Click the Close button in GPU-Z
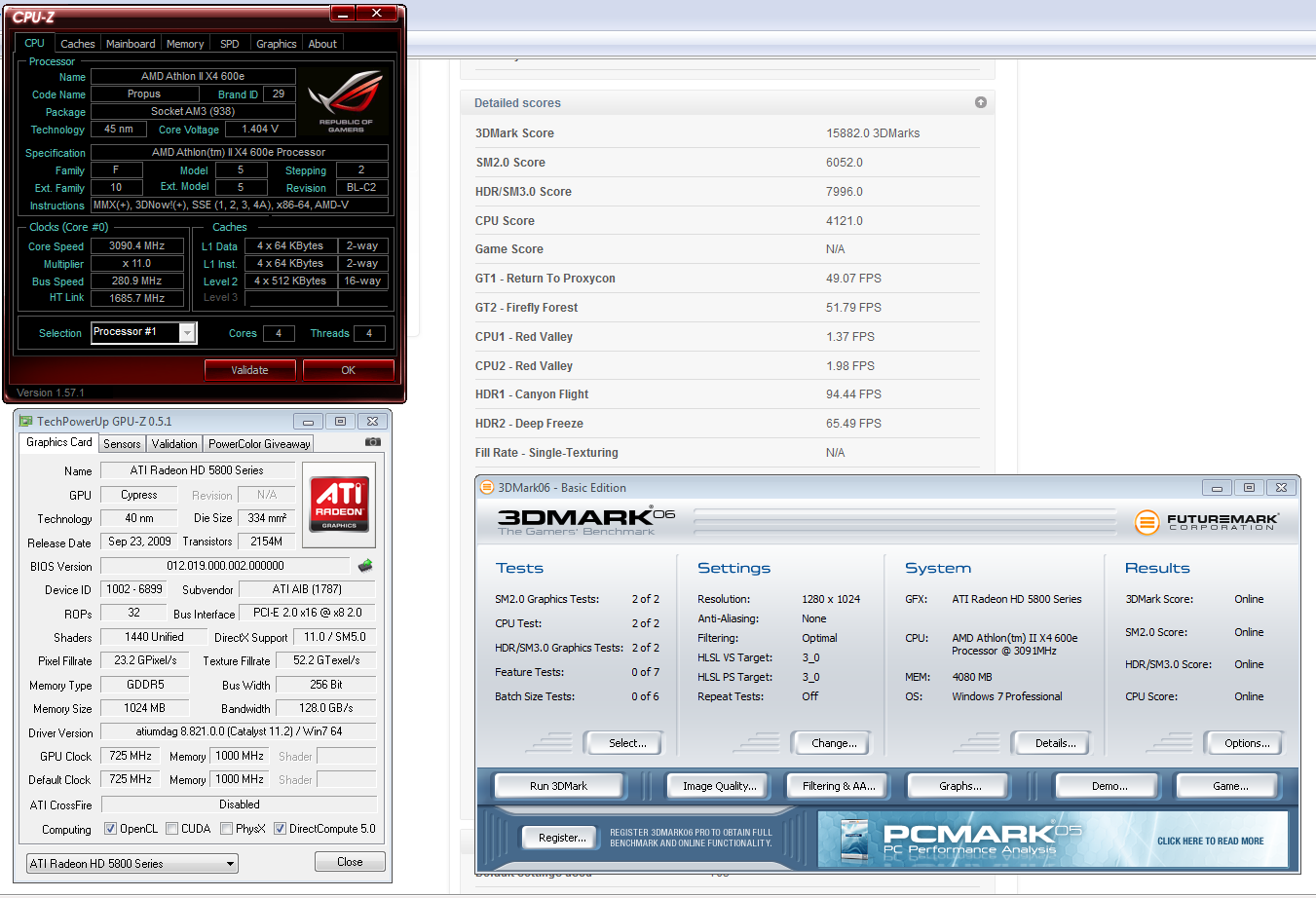This screenshot has width=1316, height=898. point(350,862)
